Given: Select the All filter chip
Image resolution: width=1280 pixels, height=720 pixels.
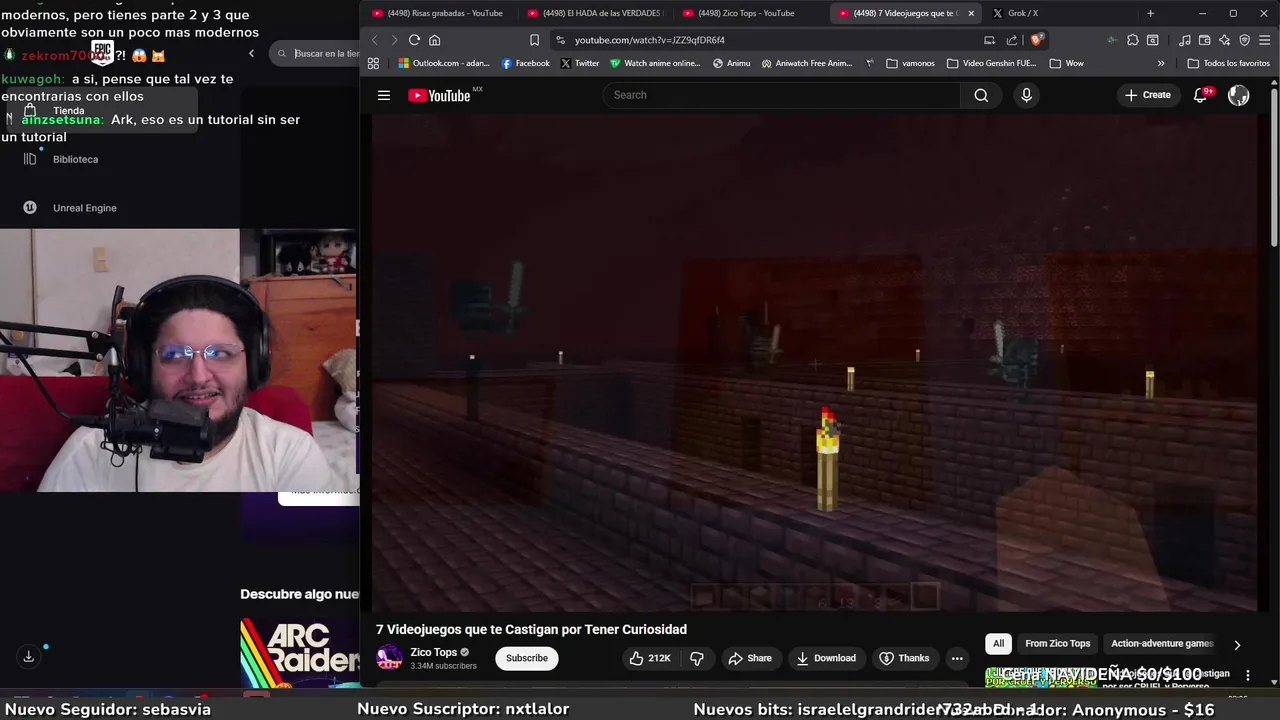Looking at the screenshot, I should coord(998,644).
